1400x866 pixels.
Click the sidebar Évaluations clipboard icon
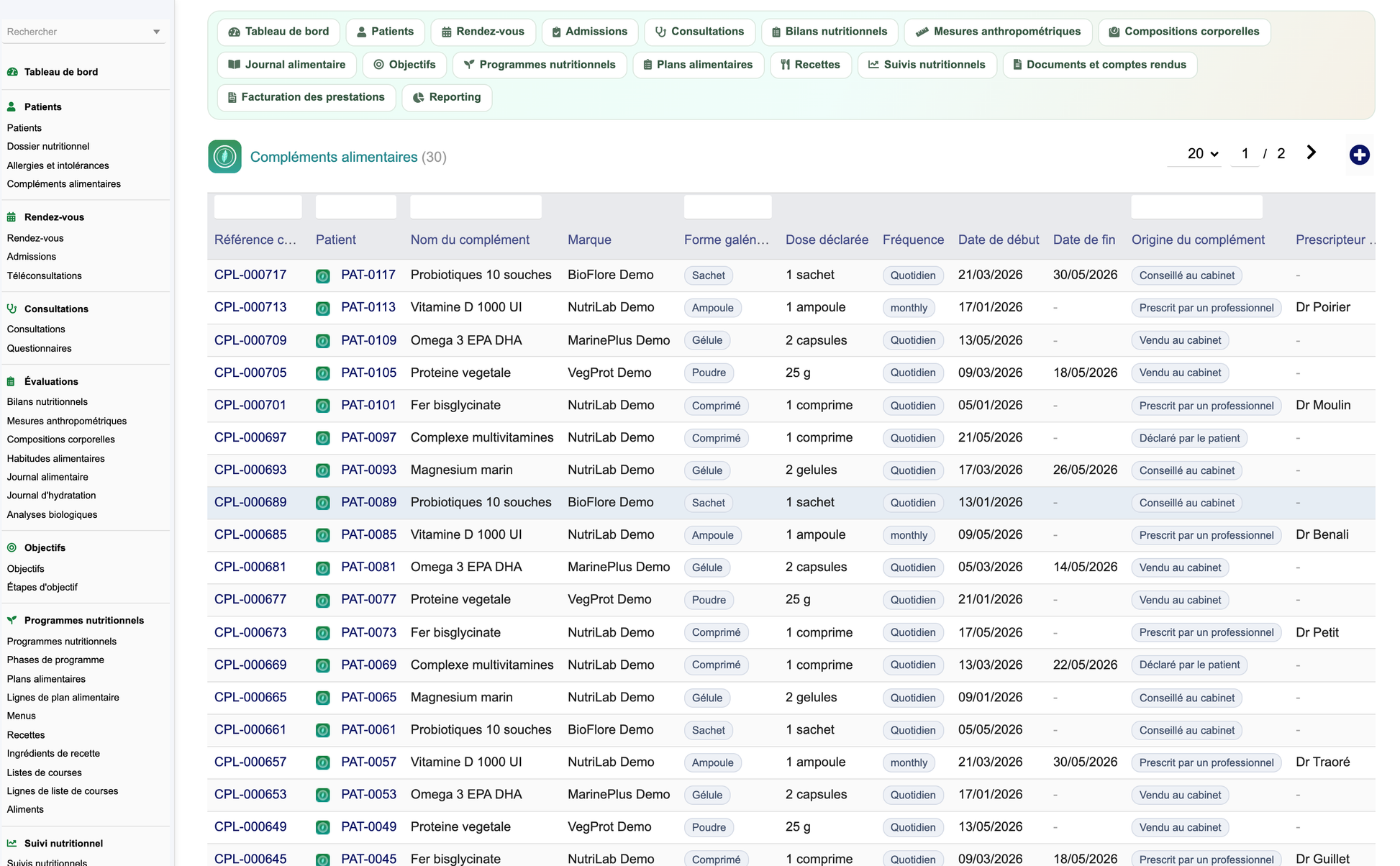pyautogui.click(x=12, y=381)
